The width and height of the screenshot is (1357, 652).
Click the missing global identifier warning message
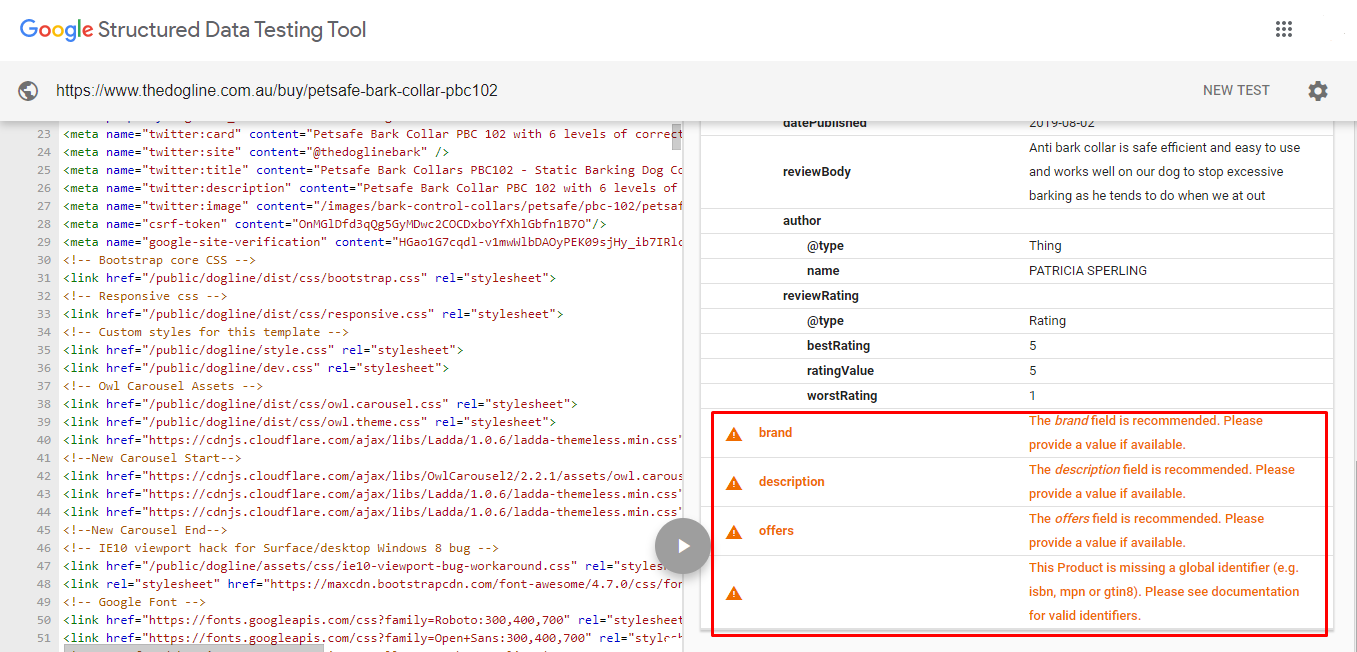1164,592
